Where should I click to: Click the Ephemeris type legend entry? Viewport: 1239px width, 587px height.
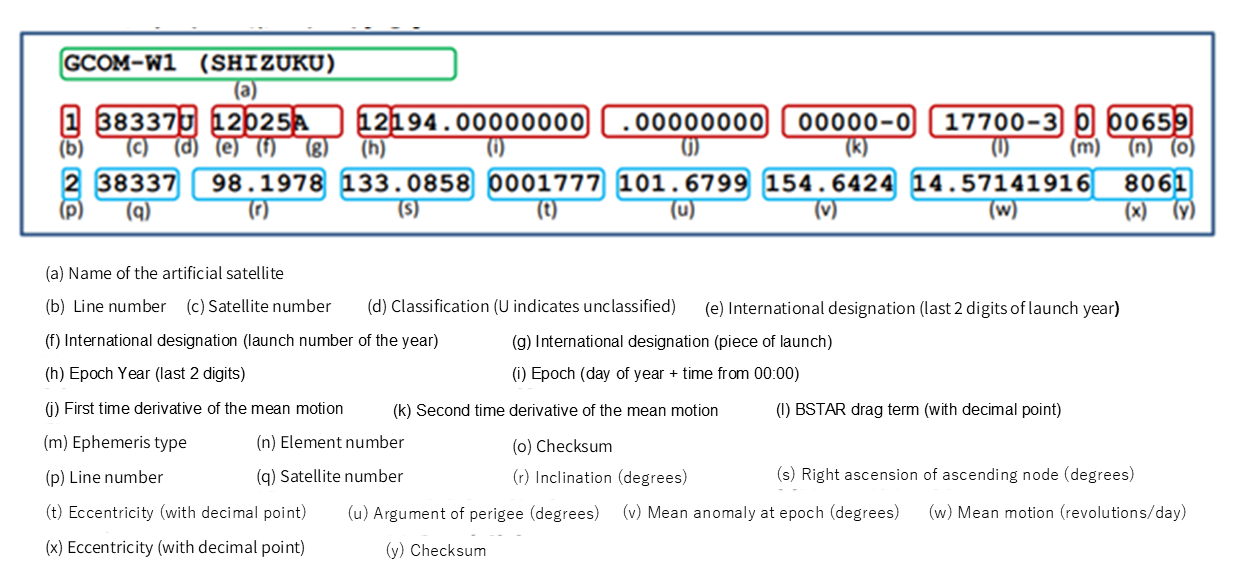(115, 442)
